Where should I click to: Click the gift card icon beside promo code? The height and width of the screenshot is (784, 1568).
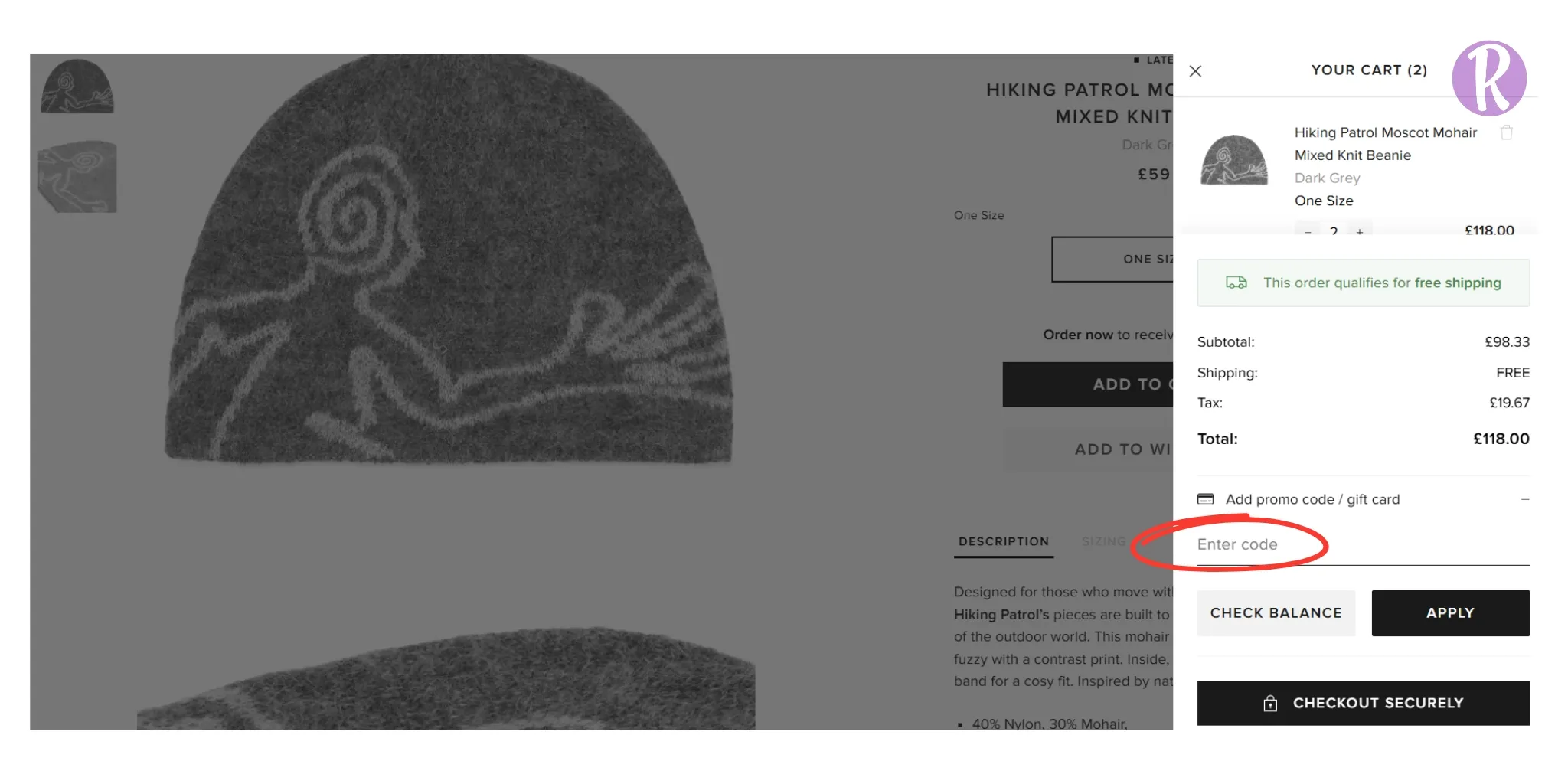pos(1206,499)
